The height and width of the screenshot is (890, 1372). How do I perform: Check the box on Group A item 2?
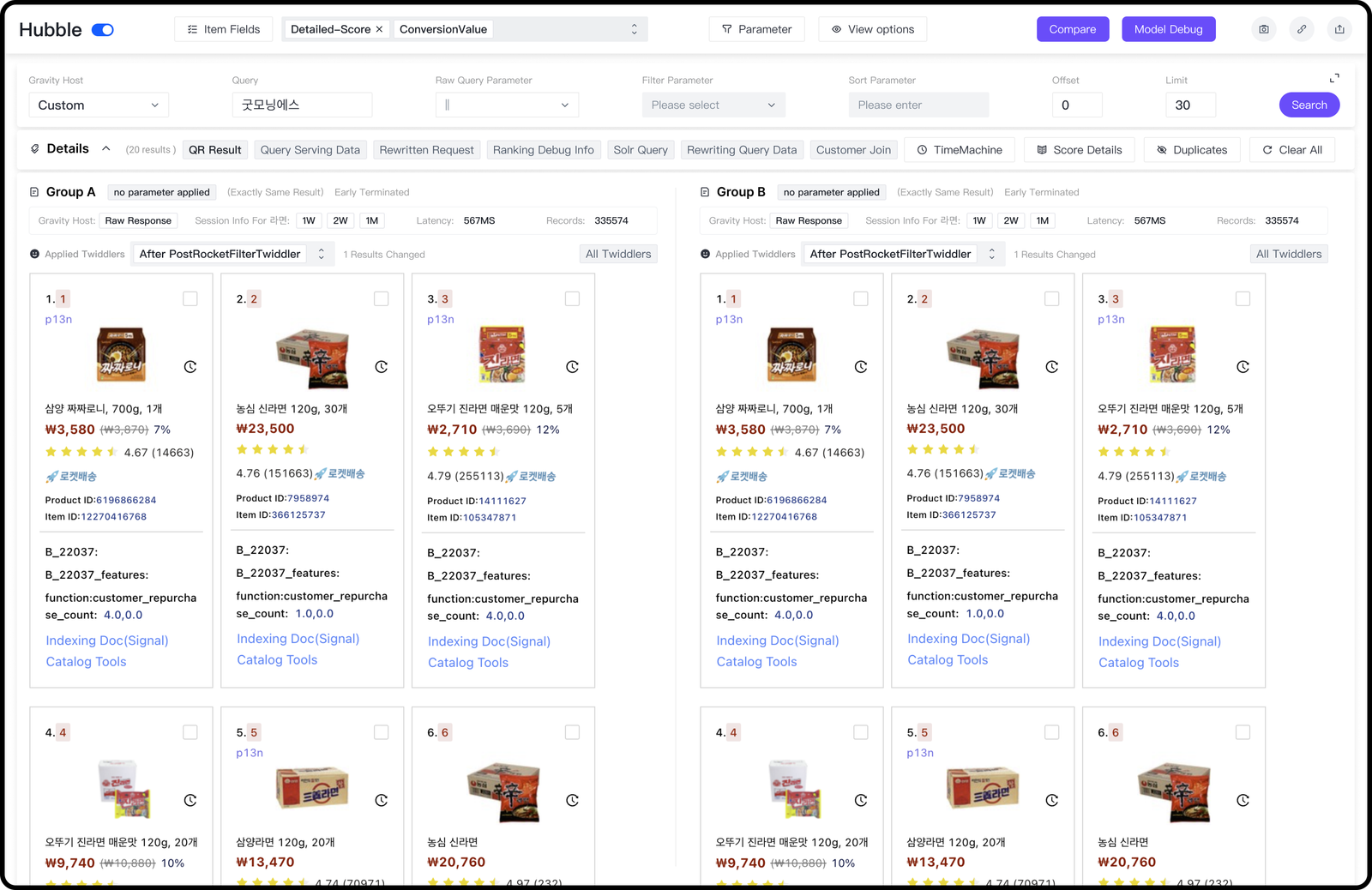click(382, 298)
